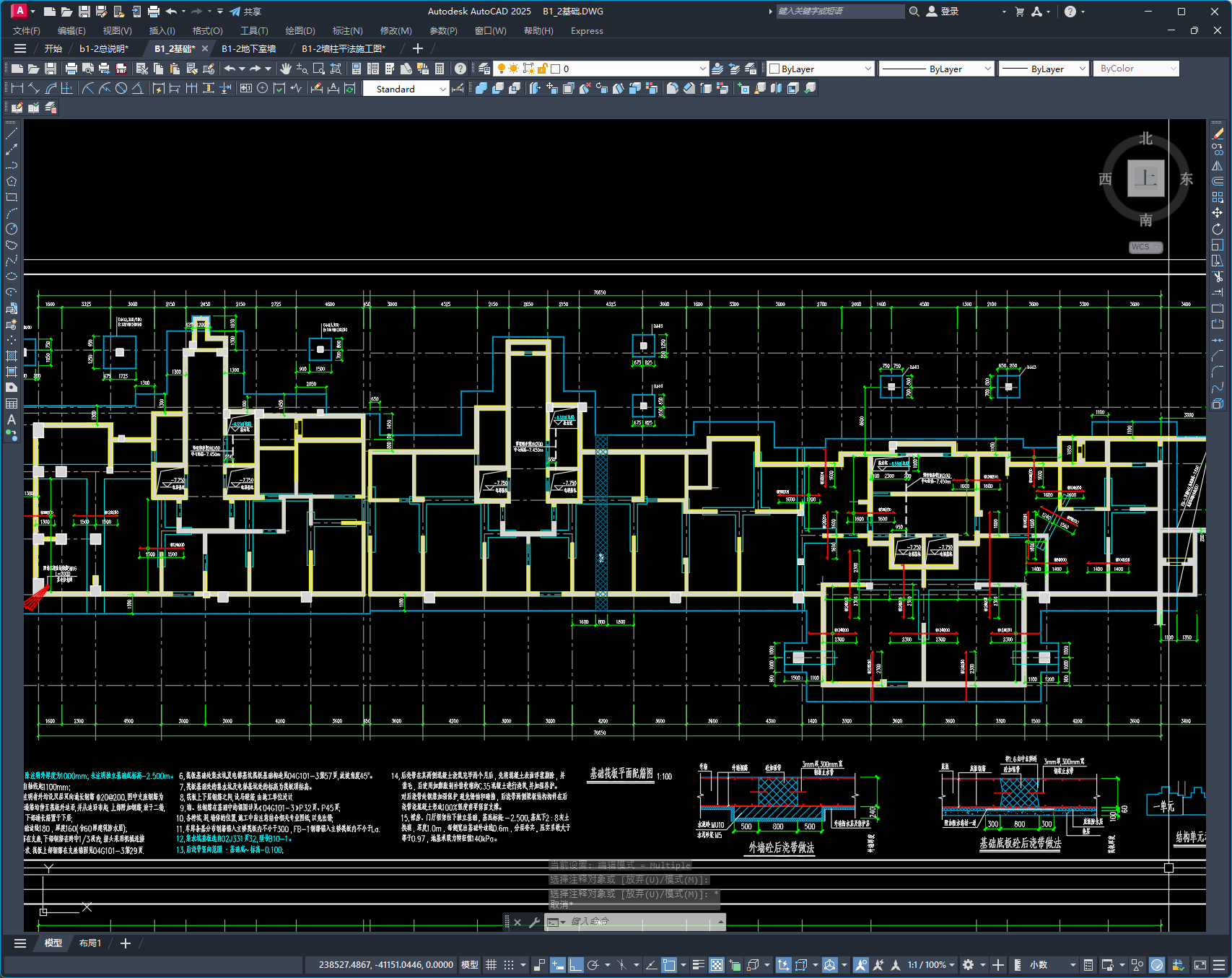The height and width of the screenshot is (978, 1232).
Task: Click the DWF publish icon
Action: pyautogui.click(x=121, y=69)
